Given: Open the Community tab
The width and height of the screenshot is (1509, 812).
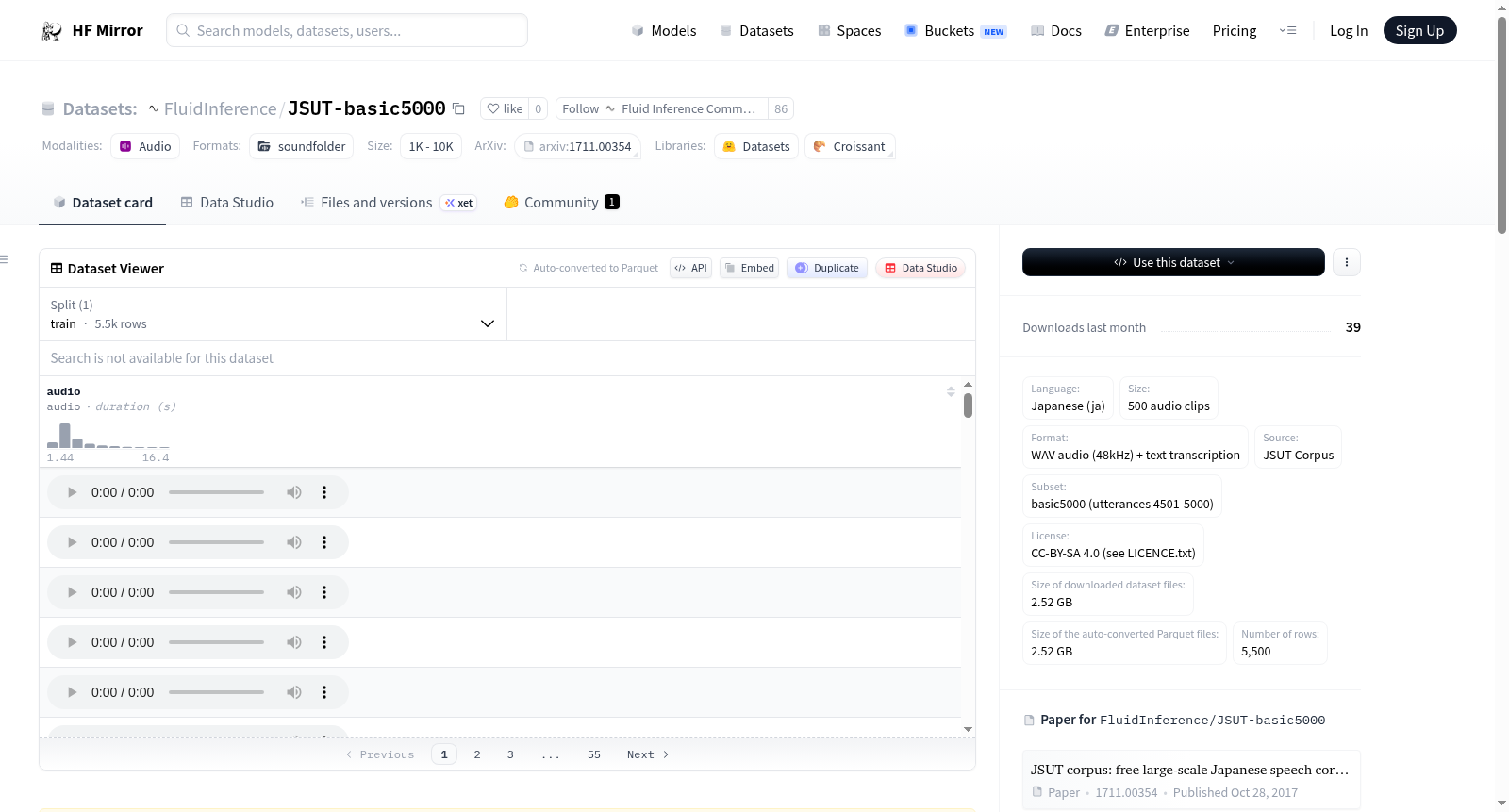Looking at the screenshot, I should (x=561, y=203).
